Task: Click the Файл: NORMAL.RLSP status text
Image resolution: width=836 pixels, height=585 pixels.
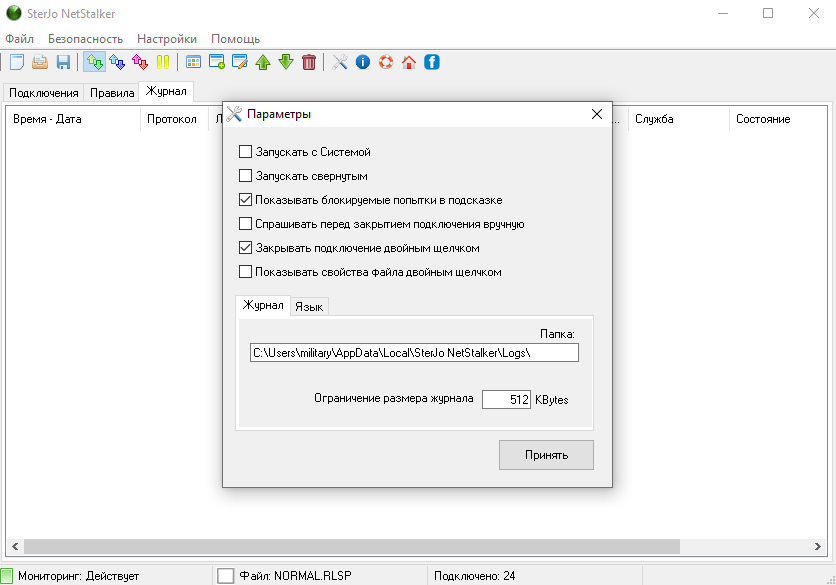Action: click(295, 576)
